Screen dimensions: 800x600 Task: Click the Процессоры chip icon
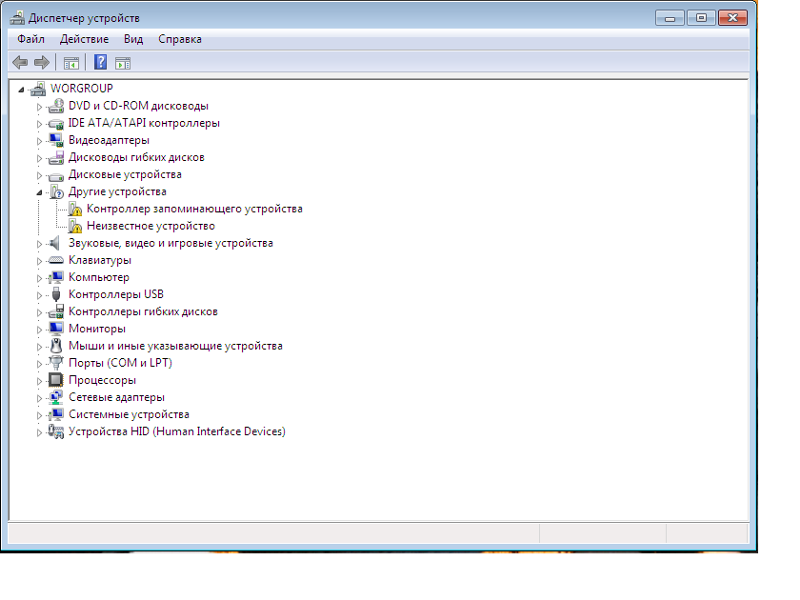[56, 380]
